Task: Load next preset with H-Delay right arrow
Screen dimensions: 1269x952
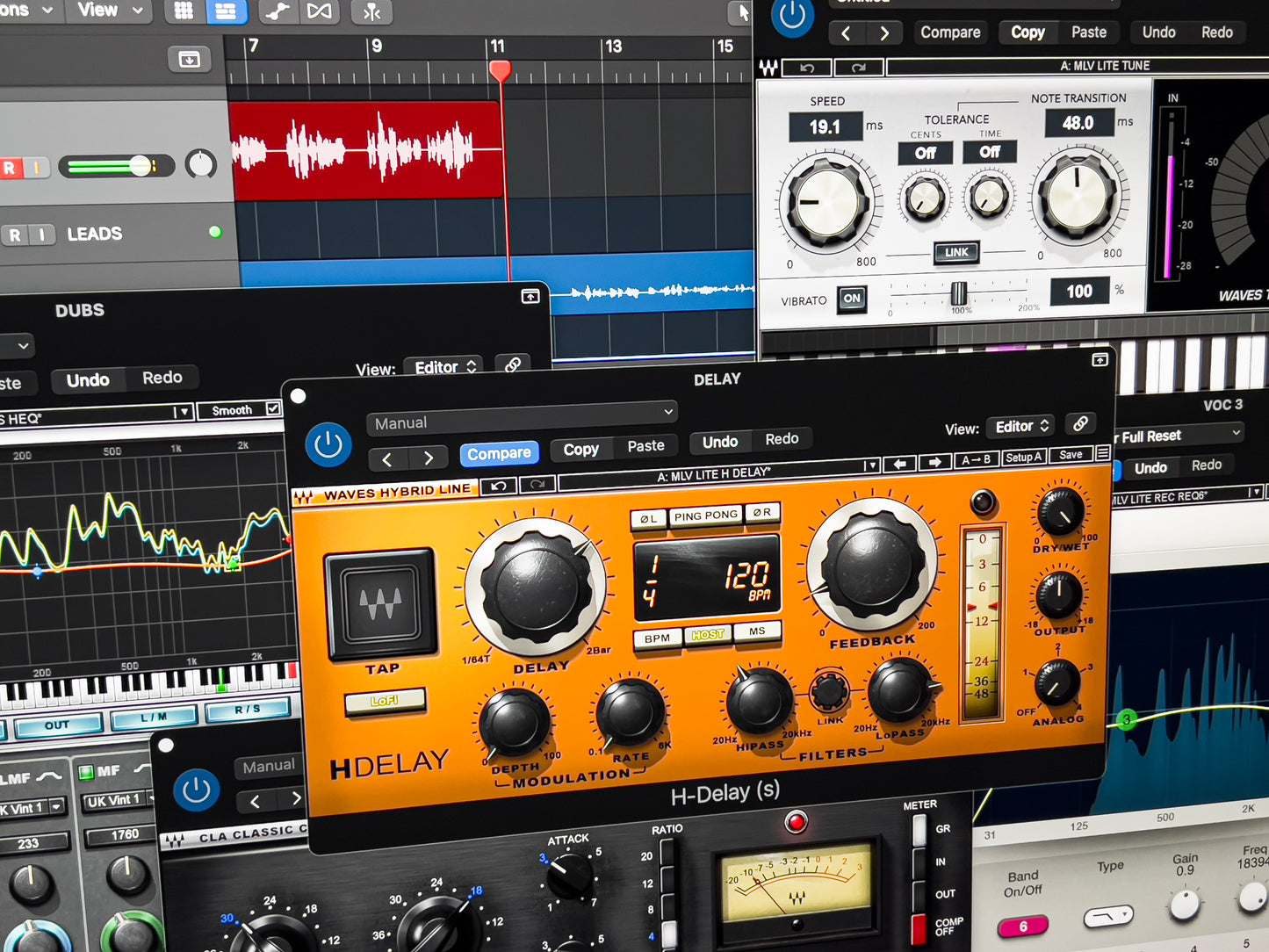Action: tap(934, 462)
